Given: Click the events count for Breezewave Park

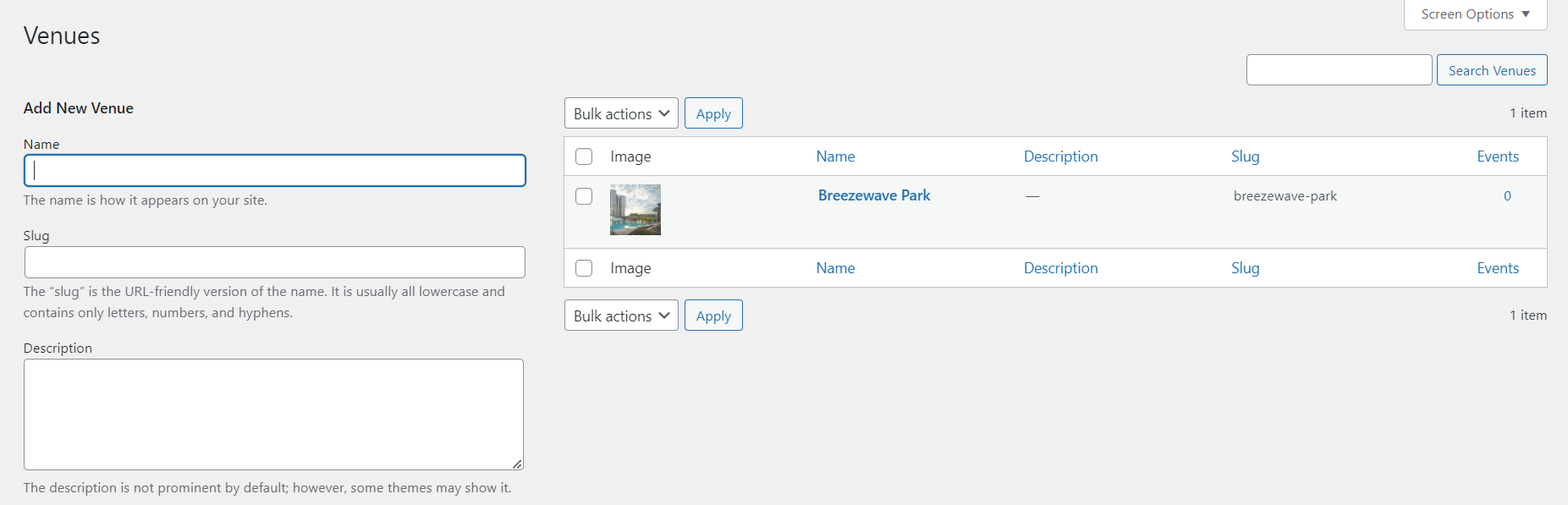Looking at the screenshot, I should (x=1507, y=196).
